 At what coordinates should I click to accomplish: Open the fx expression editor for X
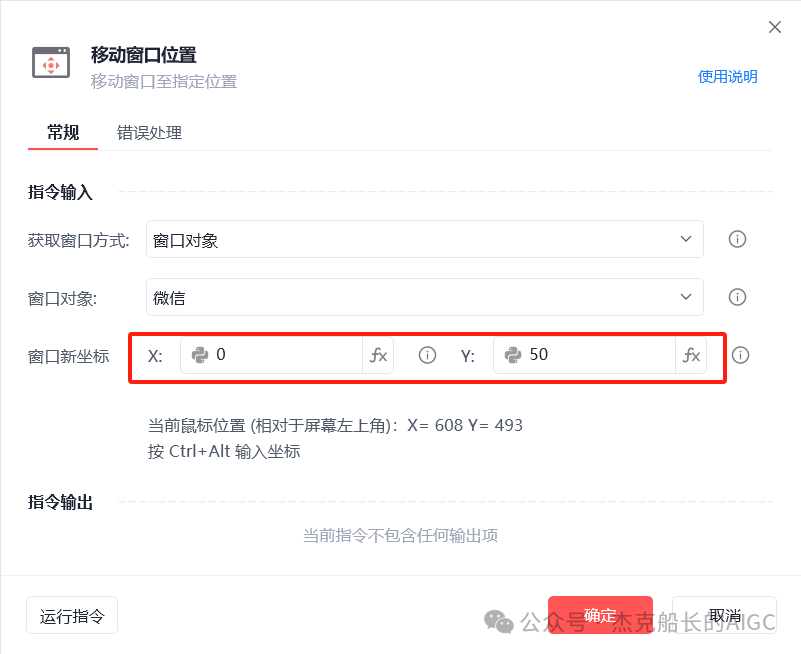point(380,355)
